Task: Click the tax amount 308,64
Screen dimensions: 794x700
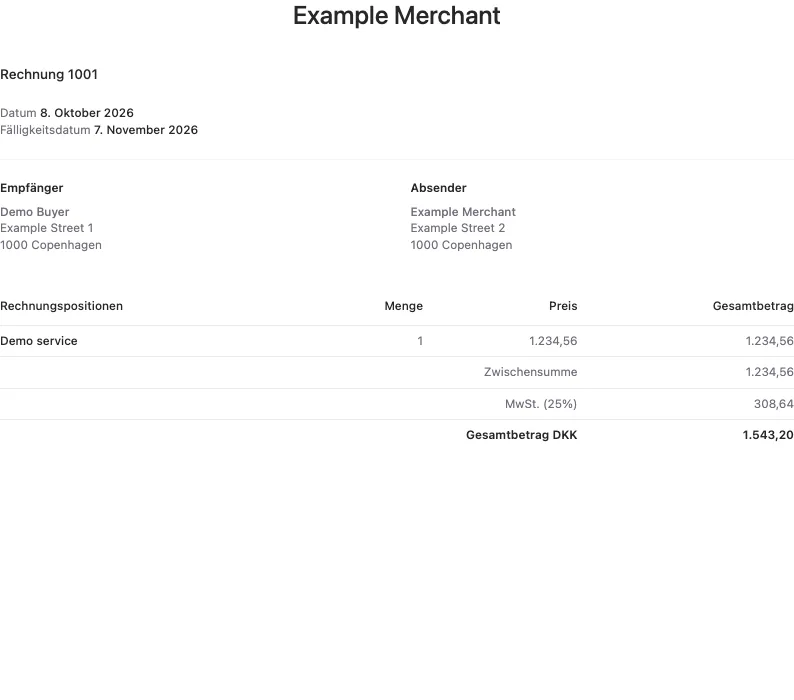Action: point(773,404)
